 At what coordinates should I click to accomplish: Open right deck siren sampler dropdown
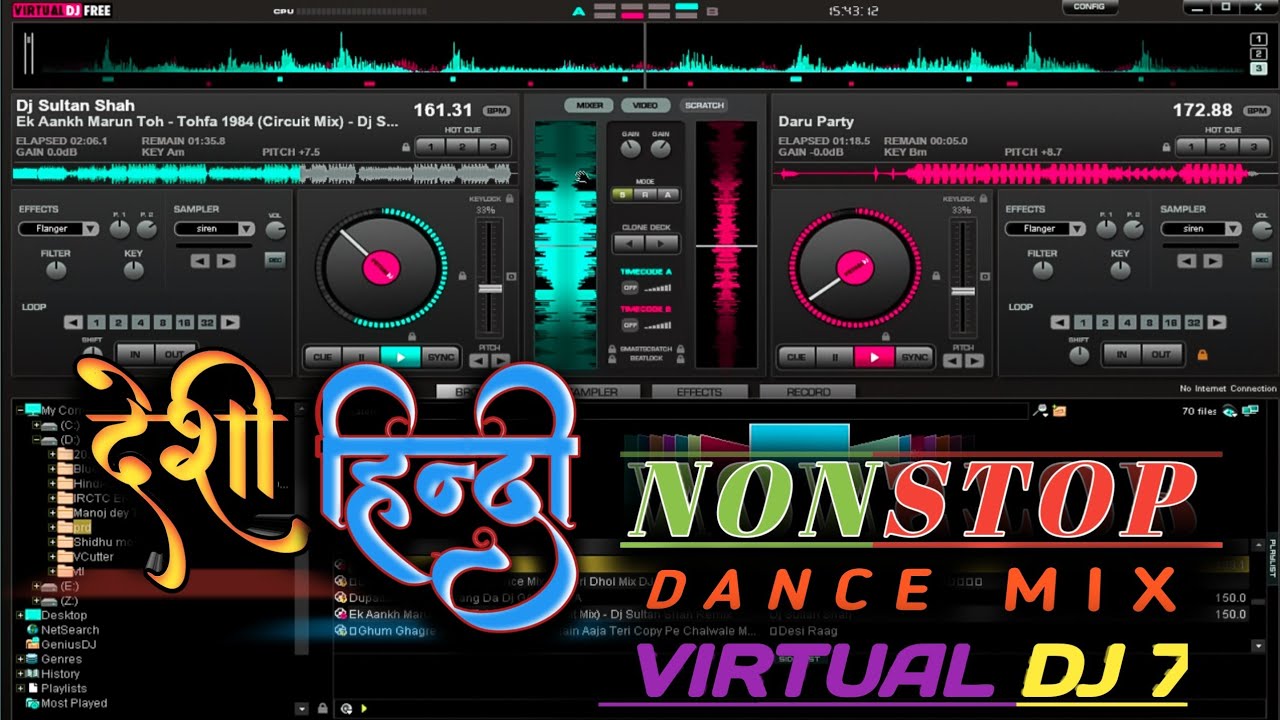click(x=1201, y=229)
